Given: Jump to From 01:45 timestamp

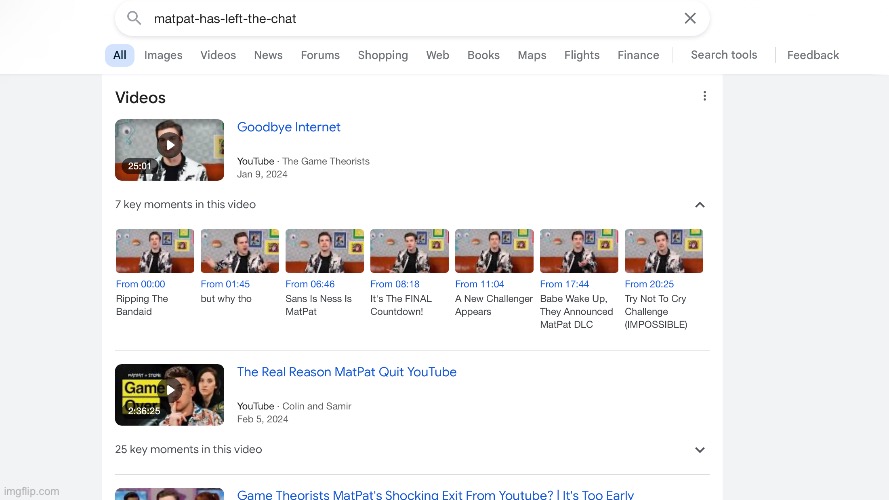Looking at the screenshot, I should click(225, 284).
